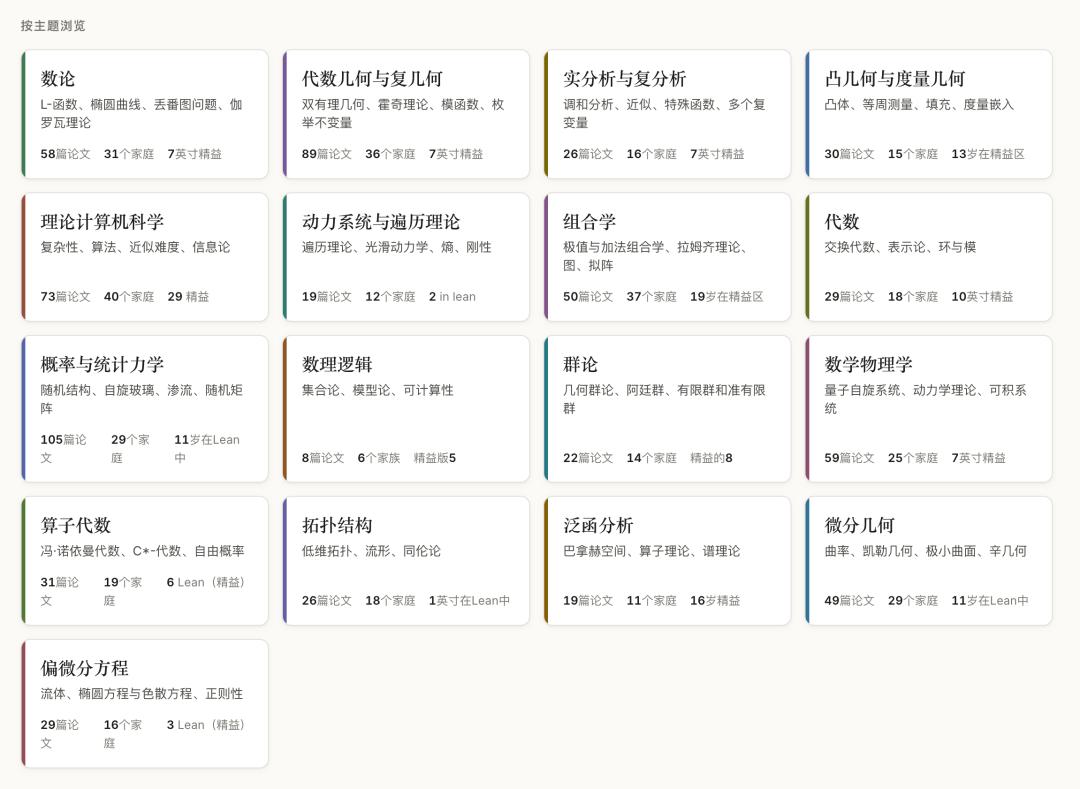Image resolution: width=1080 pixels, height=789 pixels.
Task: Open the 代数几何与复几何 topic card
Action: (406, 114)
